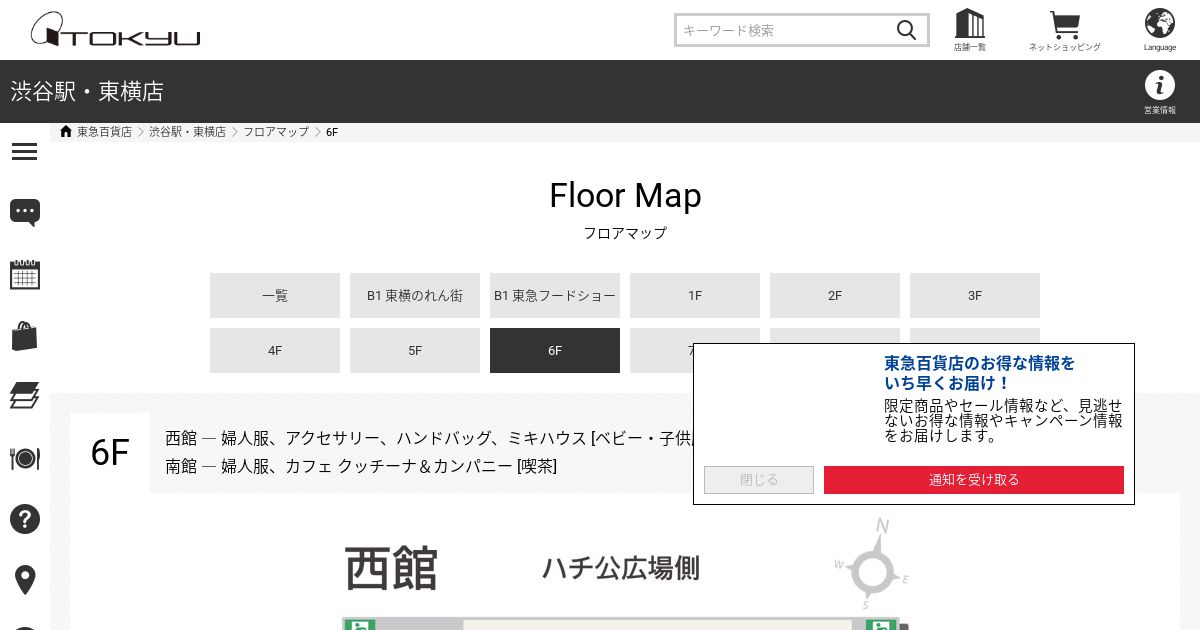Click the 東急百貨店 breadcrumb link
The width and height of the screenshot is (1200, 630).
click(x=104, y=132)
